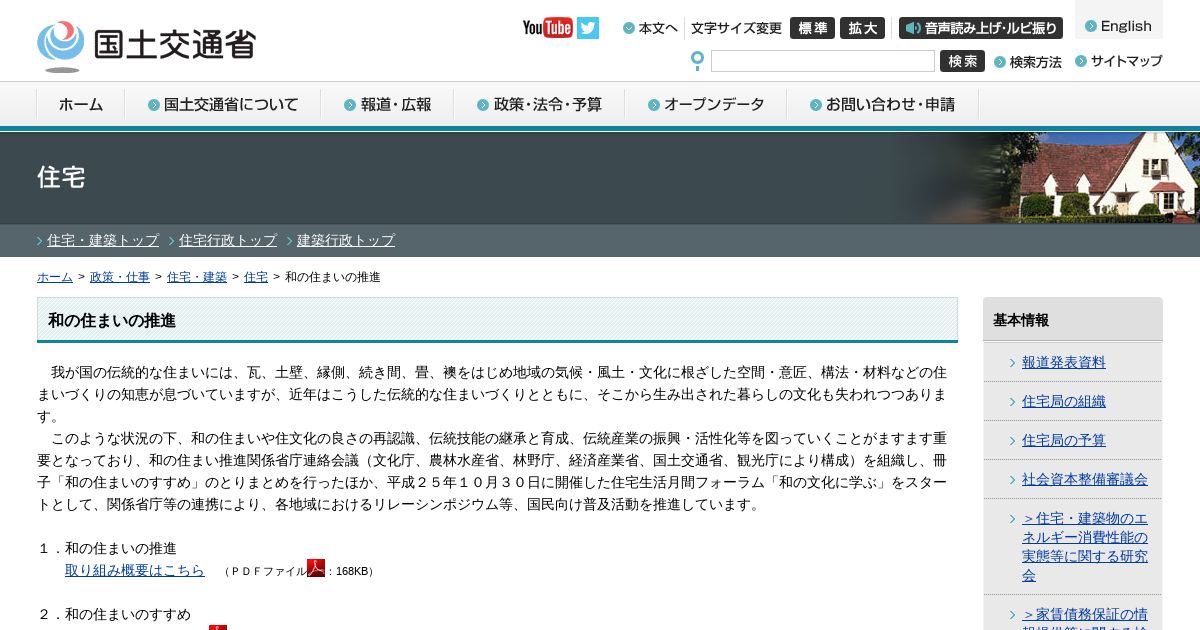The image size is (1200, 630).
Task: Open 社会資本整備審議会 in sidebar
Action: (1085, 479)
